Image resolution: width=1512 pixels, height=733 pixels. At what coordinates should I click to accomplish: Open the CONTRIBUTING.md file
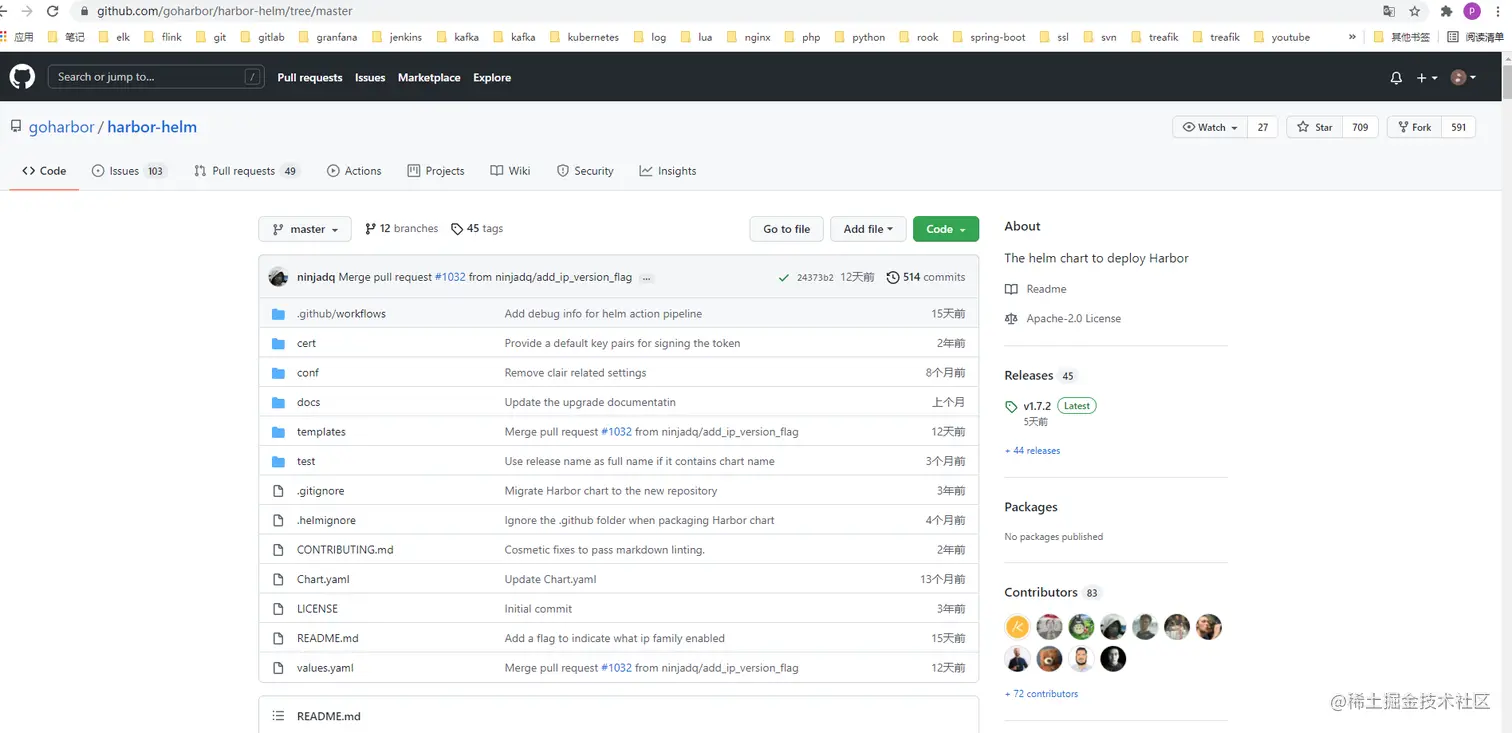pos(345,550)
